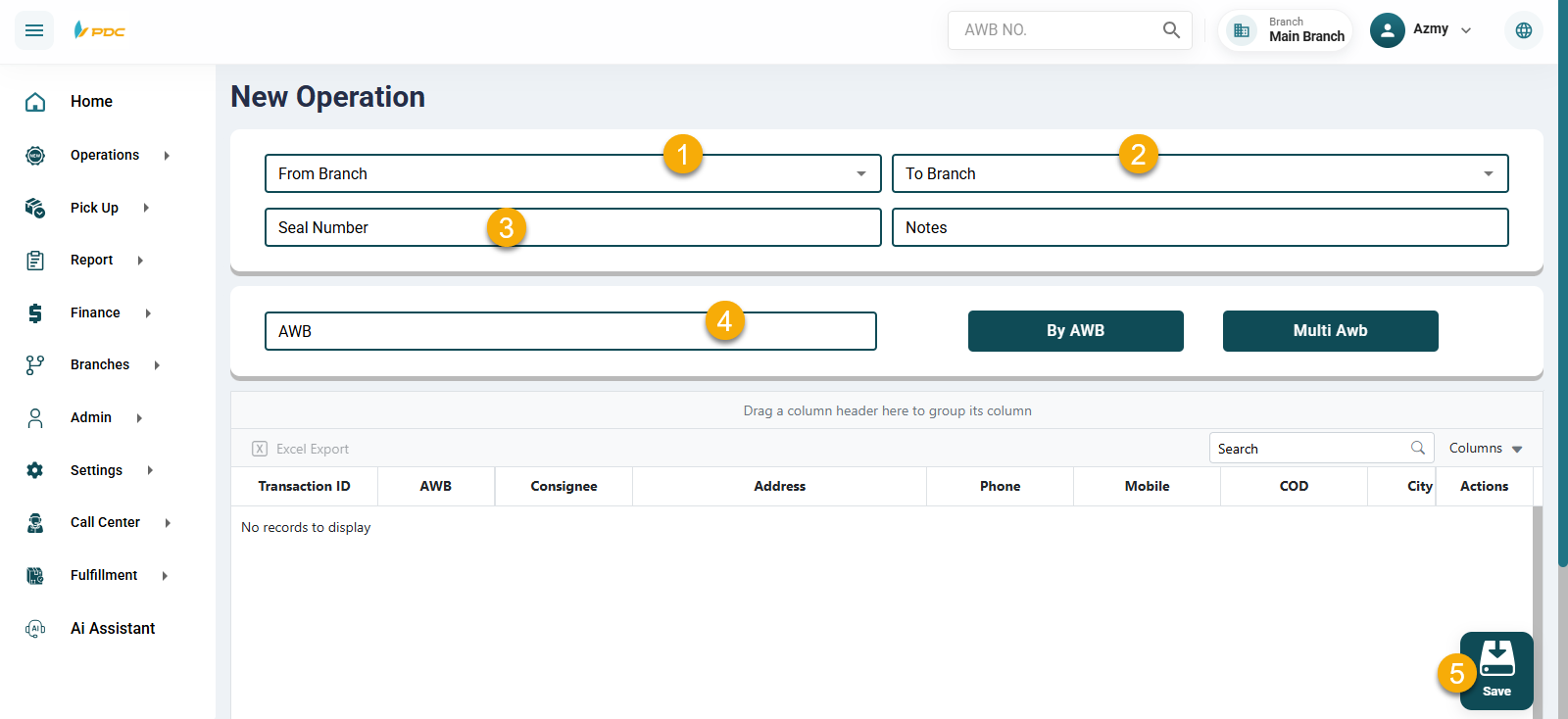Click the Main Branch building icon
This screenshot has width=1568, height=719.
pyautogui.click(x=1242, y=30)
